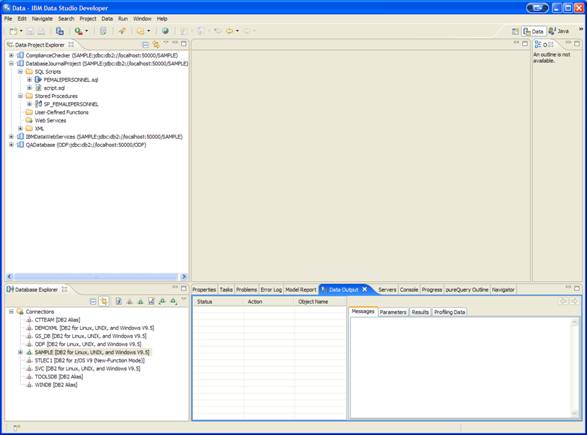Select the Profiling Data tab

(x=450, y=312)
